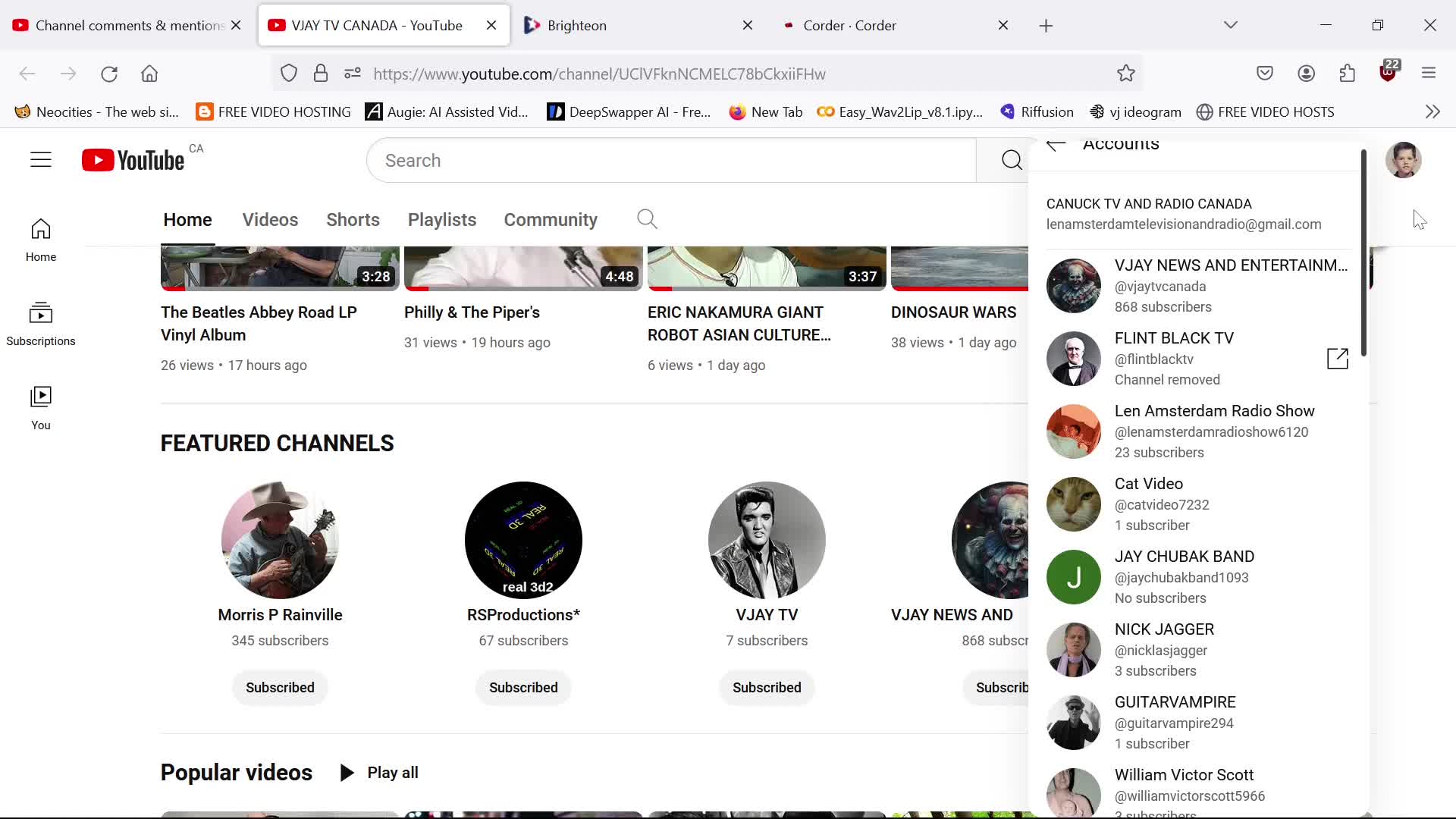Viewport: 1456px width, 819px height.
Task: Switch to VJAY NEWS AND ENTERTAINM... account
Action: (1198, 286)
